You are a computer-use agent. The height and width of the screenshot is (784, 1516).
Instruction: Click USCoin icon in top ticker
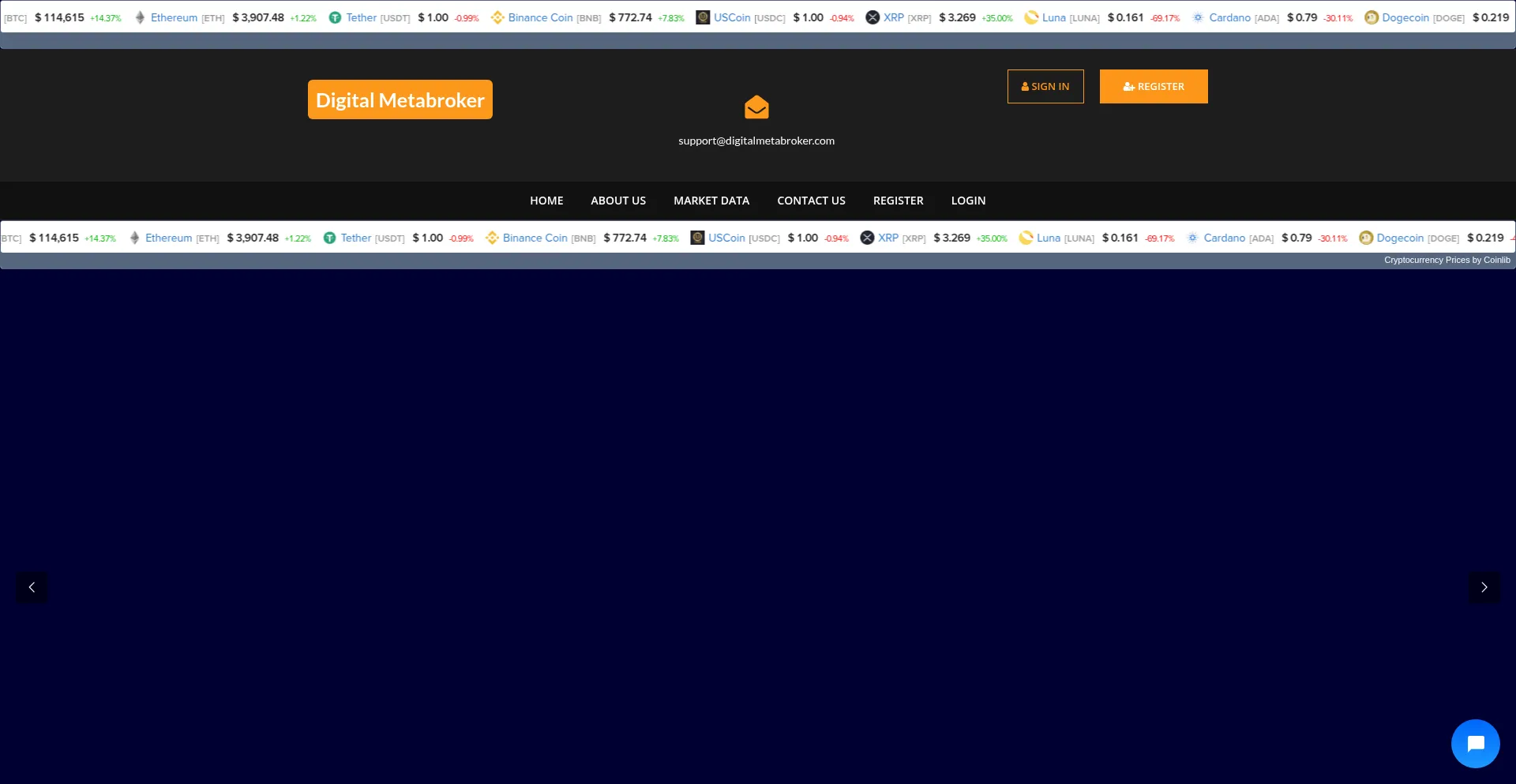703,17
